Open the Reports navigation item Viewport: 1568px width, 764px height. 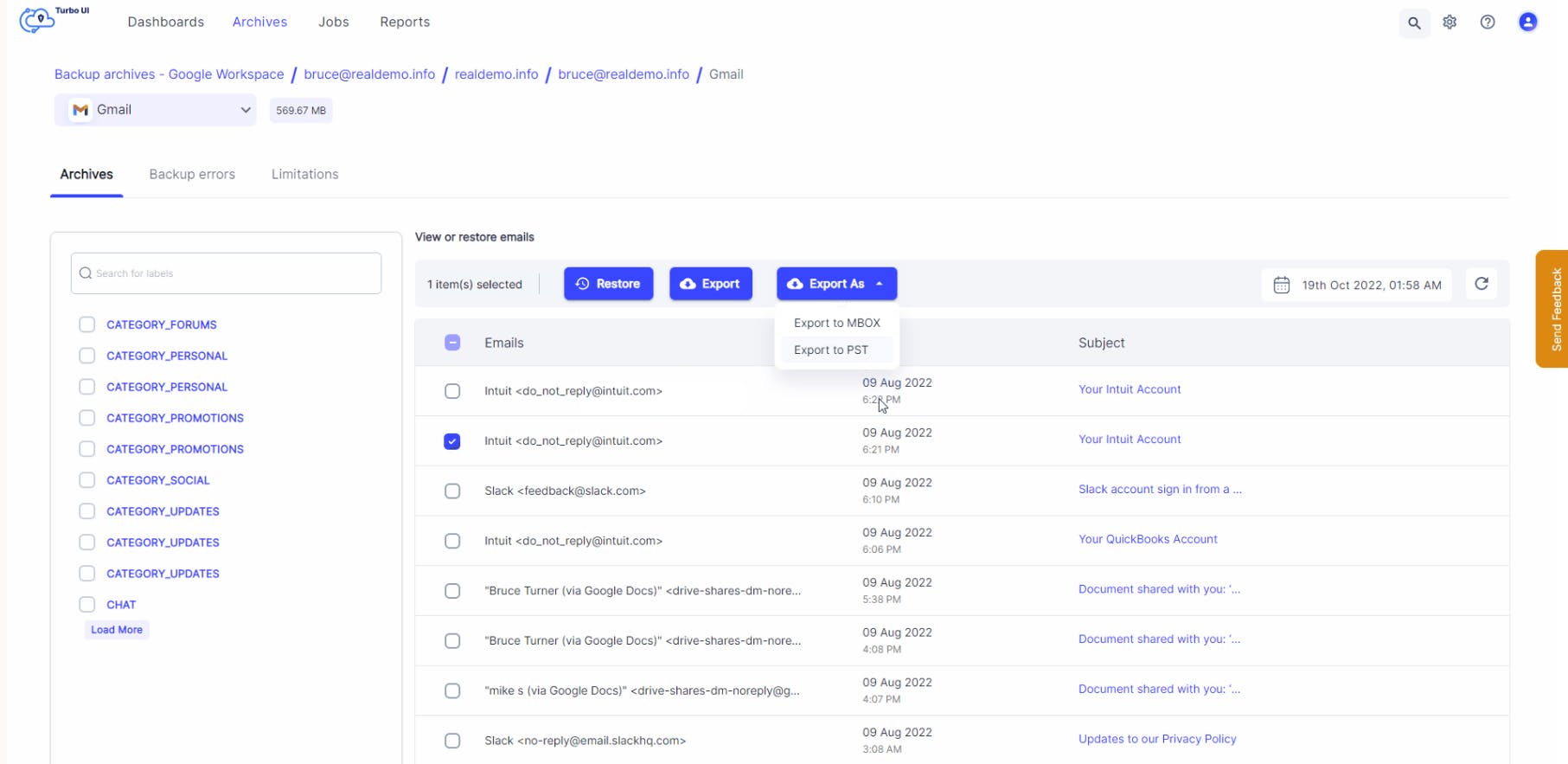pyautogui.click(x=405, y=22)
